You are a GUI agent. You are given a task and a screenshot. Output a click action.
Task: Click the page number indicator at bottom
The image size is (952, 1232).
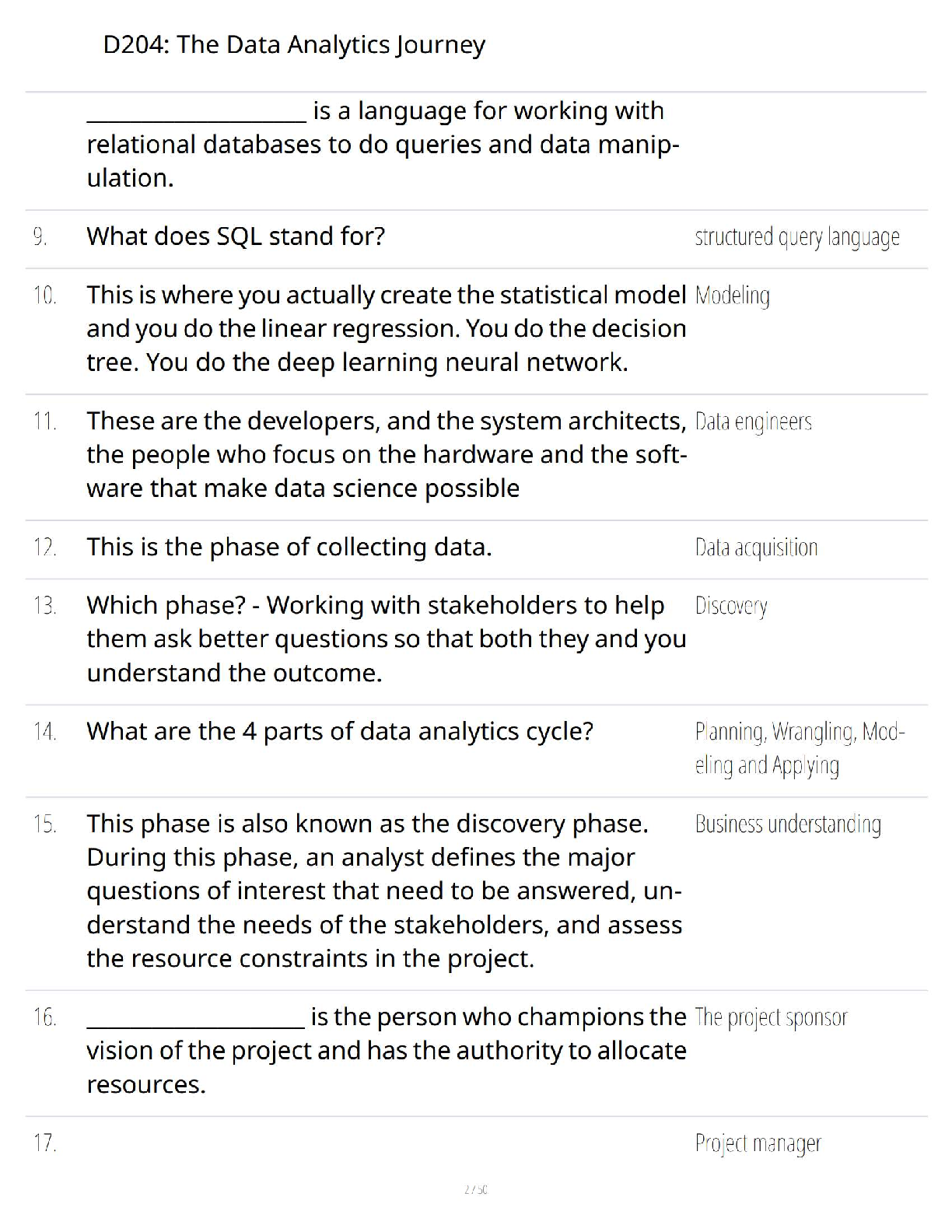476,1189
